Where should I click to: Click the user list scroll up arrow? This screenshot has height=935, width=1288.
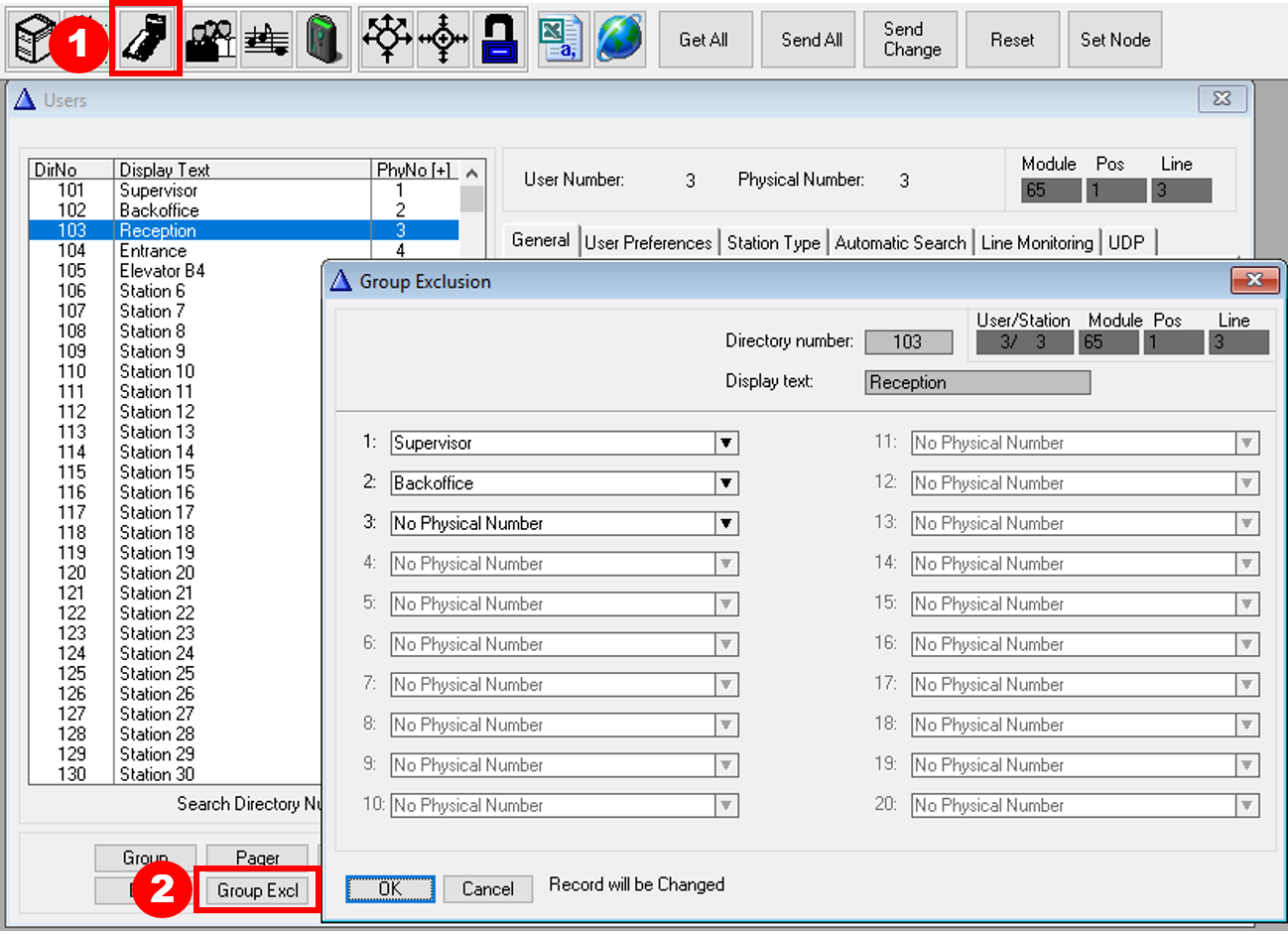(x=472, y=173)
